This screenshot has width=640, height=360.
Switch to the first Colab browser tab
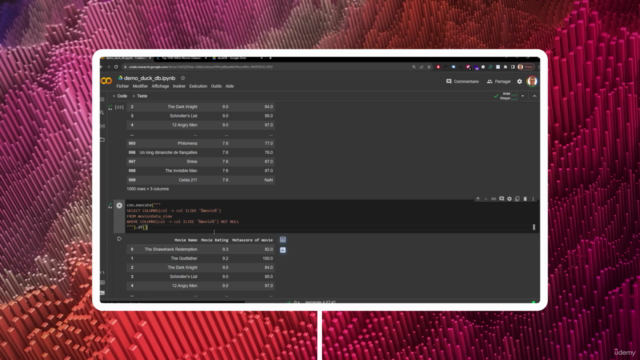click(127, 58)
